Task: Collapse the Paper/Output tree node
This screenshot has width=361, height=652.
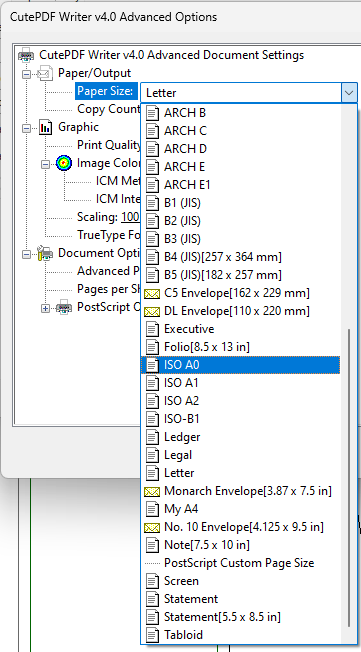Action: [x=27, y=74]
